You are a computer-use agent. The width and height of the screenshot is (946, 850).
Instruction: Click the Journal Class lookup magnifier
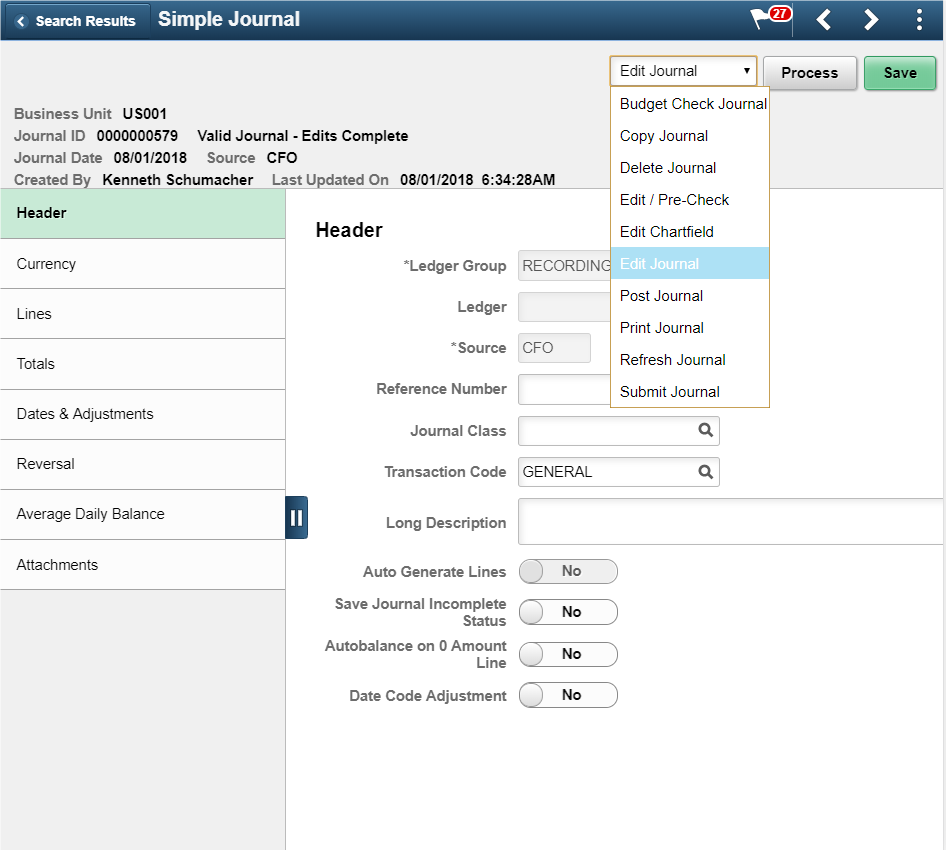pos(705,430)
